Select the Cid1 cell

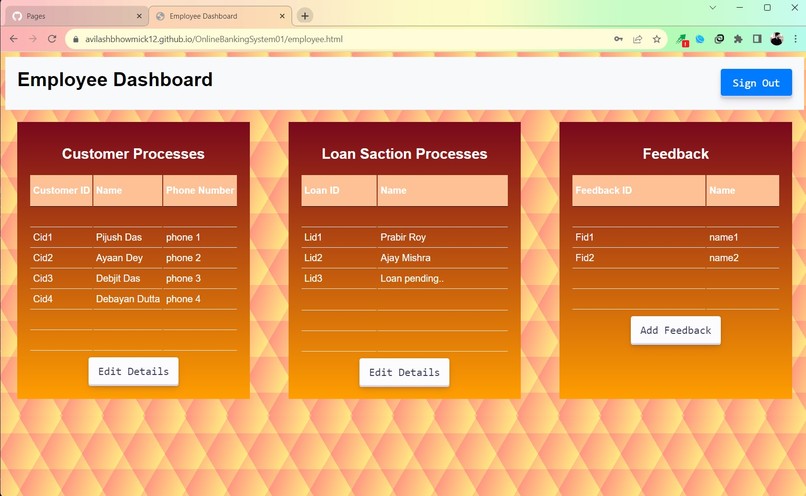coord(61,237)
